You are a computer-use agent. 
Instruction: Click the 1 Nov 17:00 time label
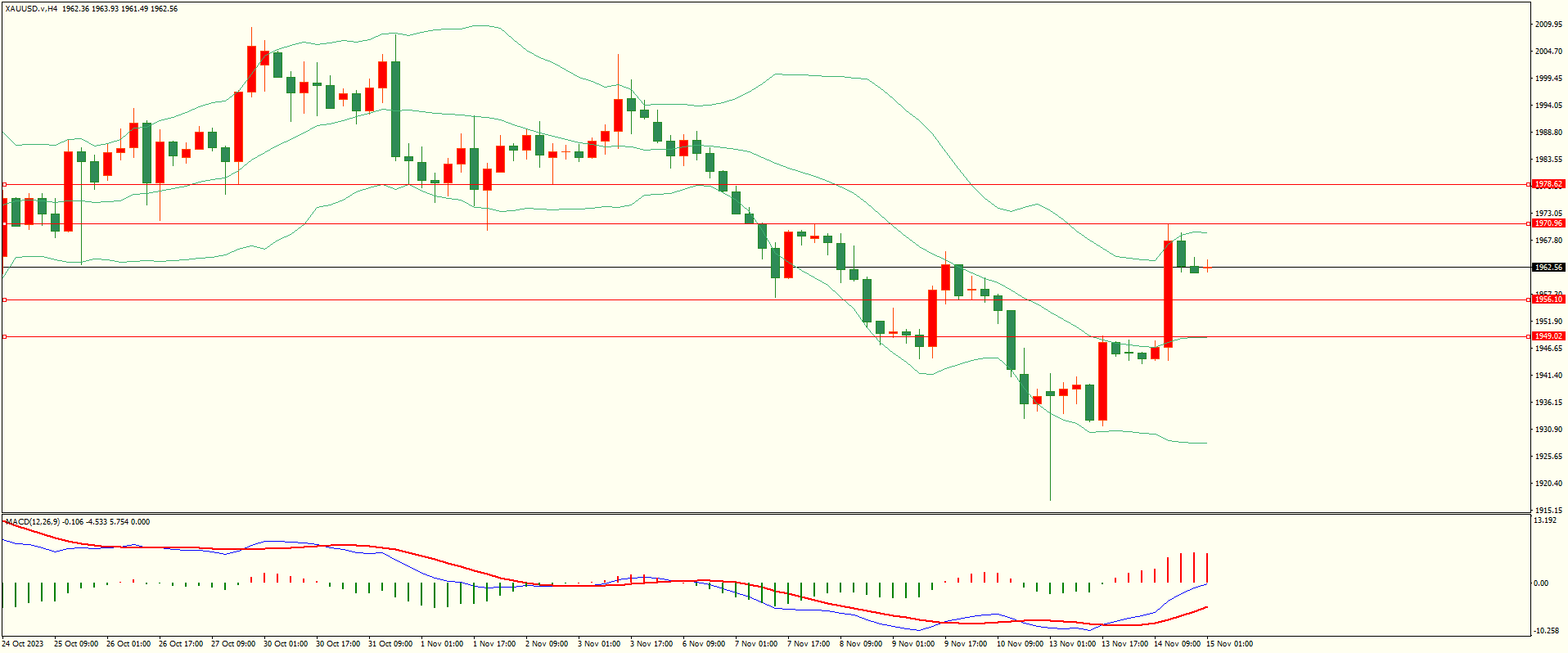pyautogui.click(x=494, y=644)
